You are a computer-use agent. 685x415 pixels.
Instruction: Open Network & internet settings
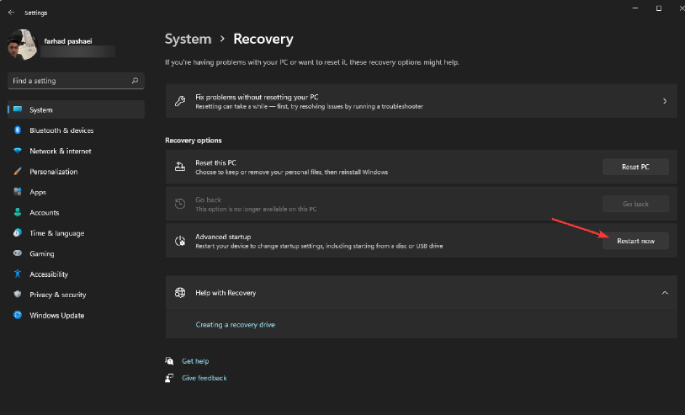click(x=60, y=151)
